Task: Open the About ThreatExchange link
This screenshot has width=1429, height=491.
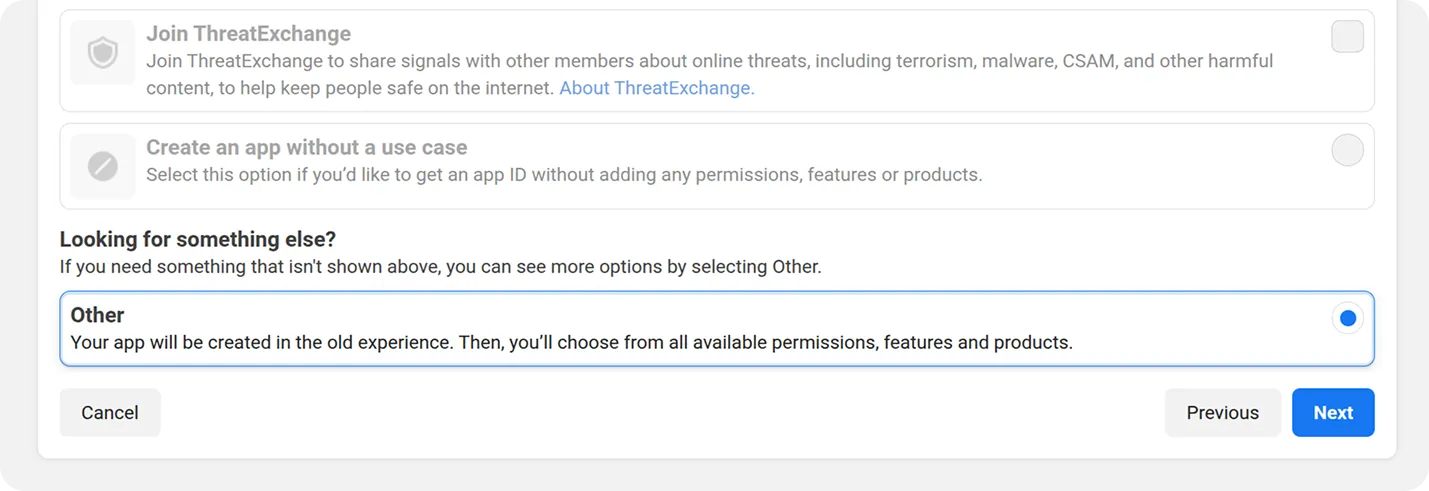Action: coord(656,88)
